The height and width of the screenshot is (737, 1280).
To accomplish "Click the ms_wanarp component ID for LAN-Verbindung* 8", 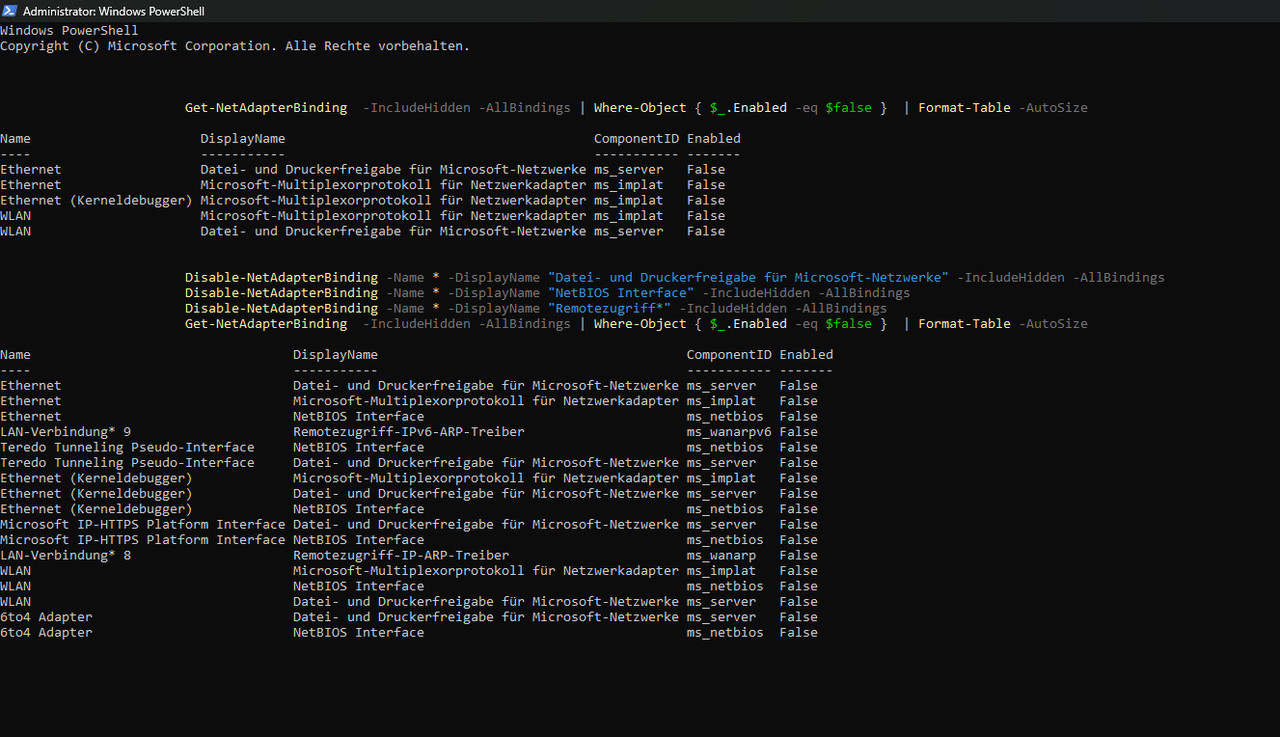I will click(x=721, y=555).
